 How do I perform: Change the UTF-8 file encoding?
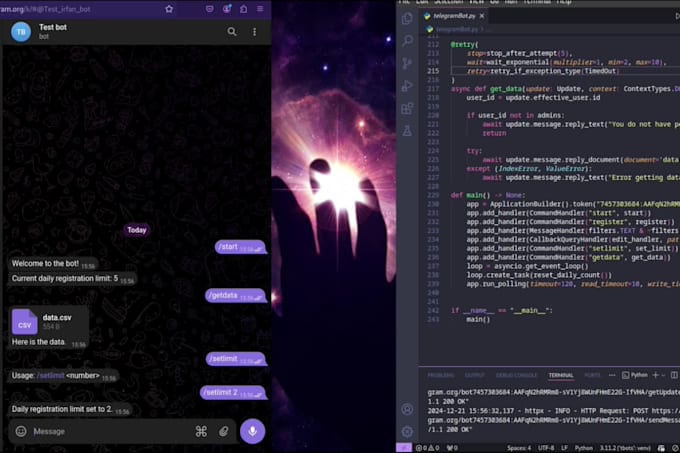point(546,448)
